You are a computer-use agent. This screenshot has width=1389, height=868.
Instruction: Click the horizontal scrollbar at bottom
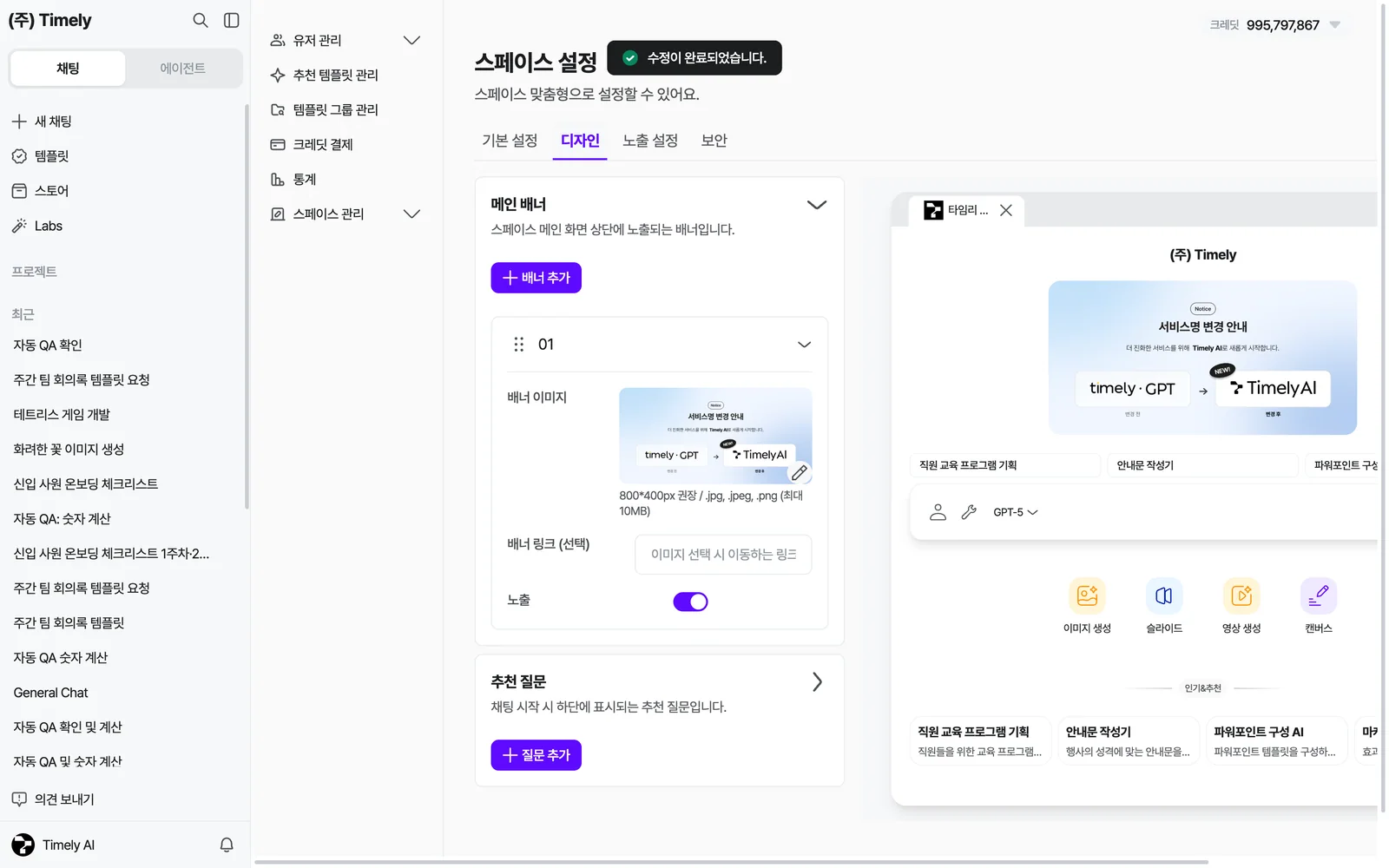point(731,862)
